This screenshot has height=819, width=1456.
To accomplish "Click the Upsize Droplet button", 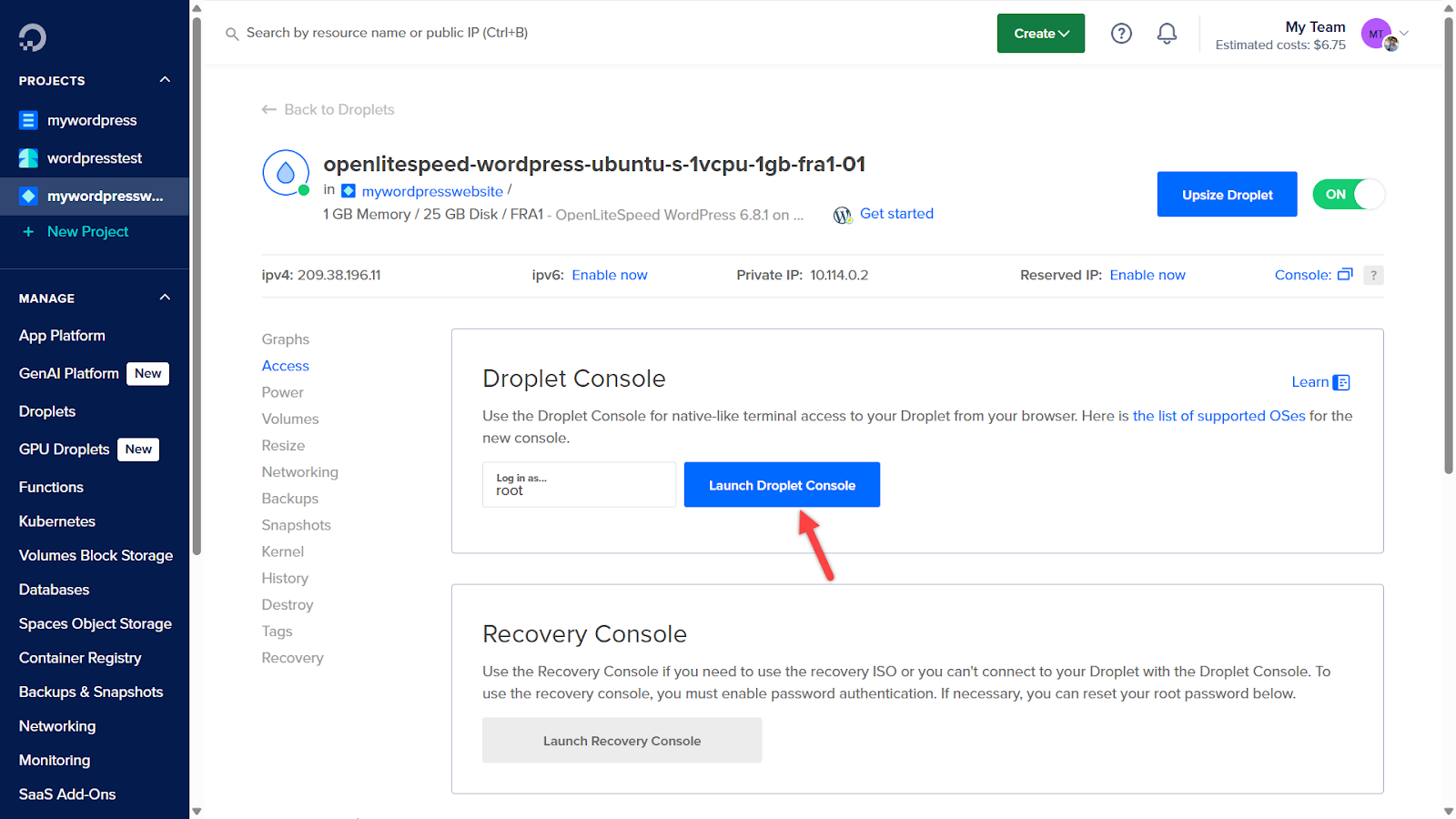I will (x=1227, y=195).
